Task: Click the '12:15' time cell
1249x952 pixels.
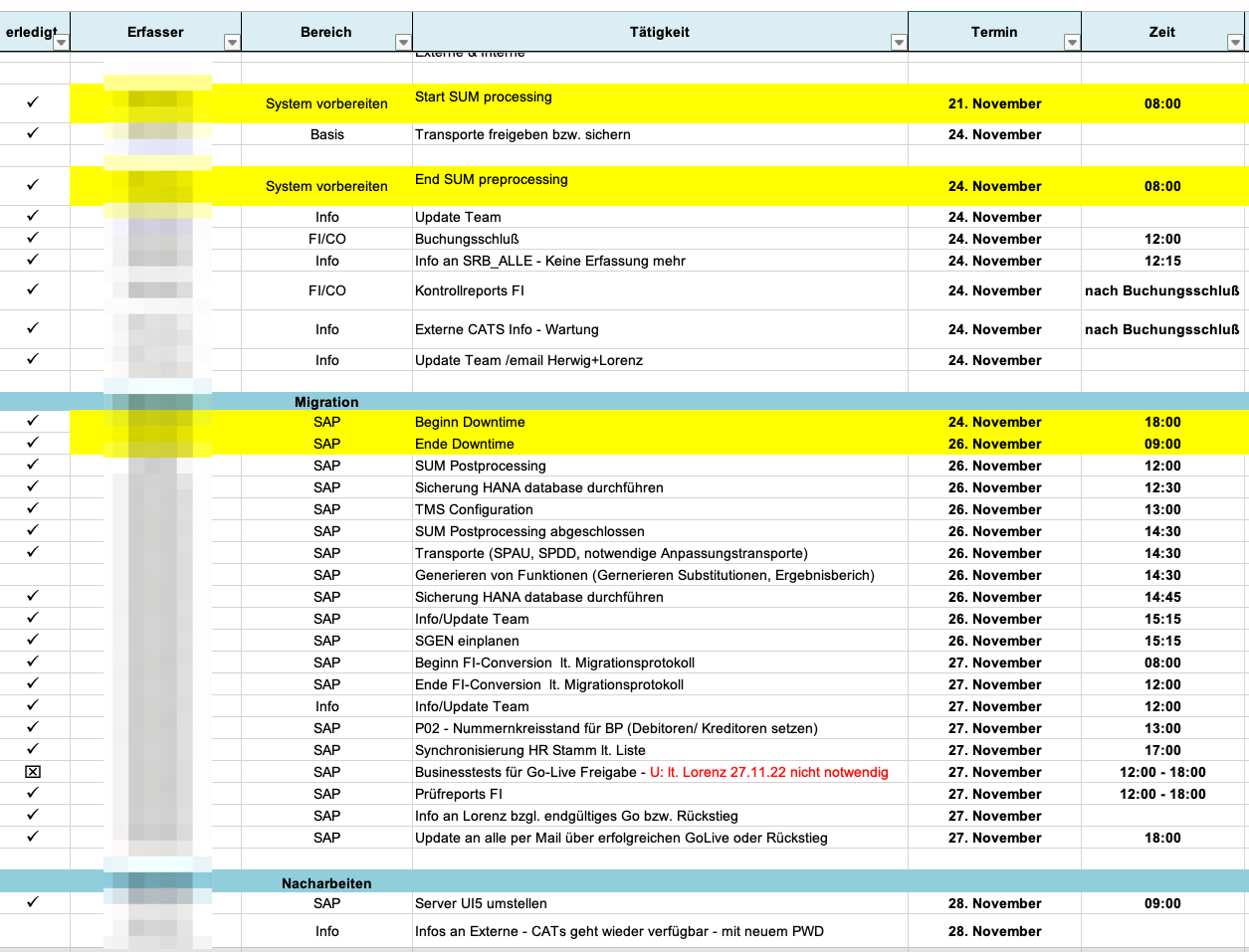Action: click(x=1162, y=261)
